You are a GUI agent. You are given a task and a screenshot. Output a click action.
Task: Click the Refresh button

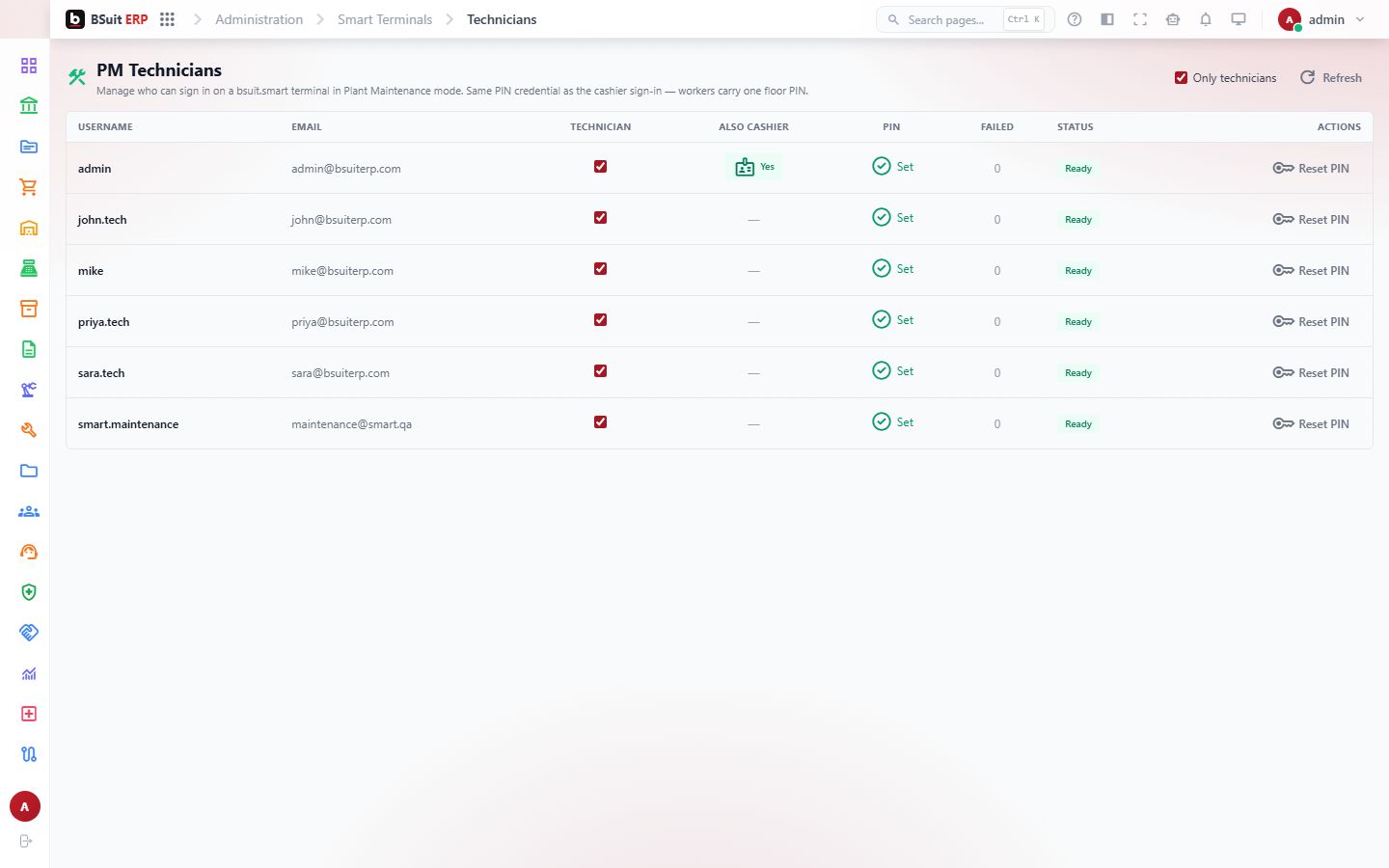coord(1331,77)
